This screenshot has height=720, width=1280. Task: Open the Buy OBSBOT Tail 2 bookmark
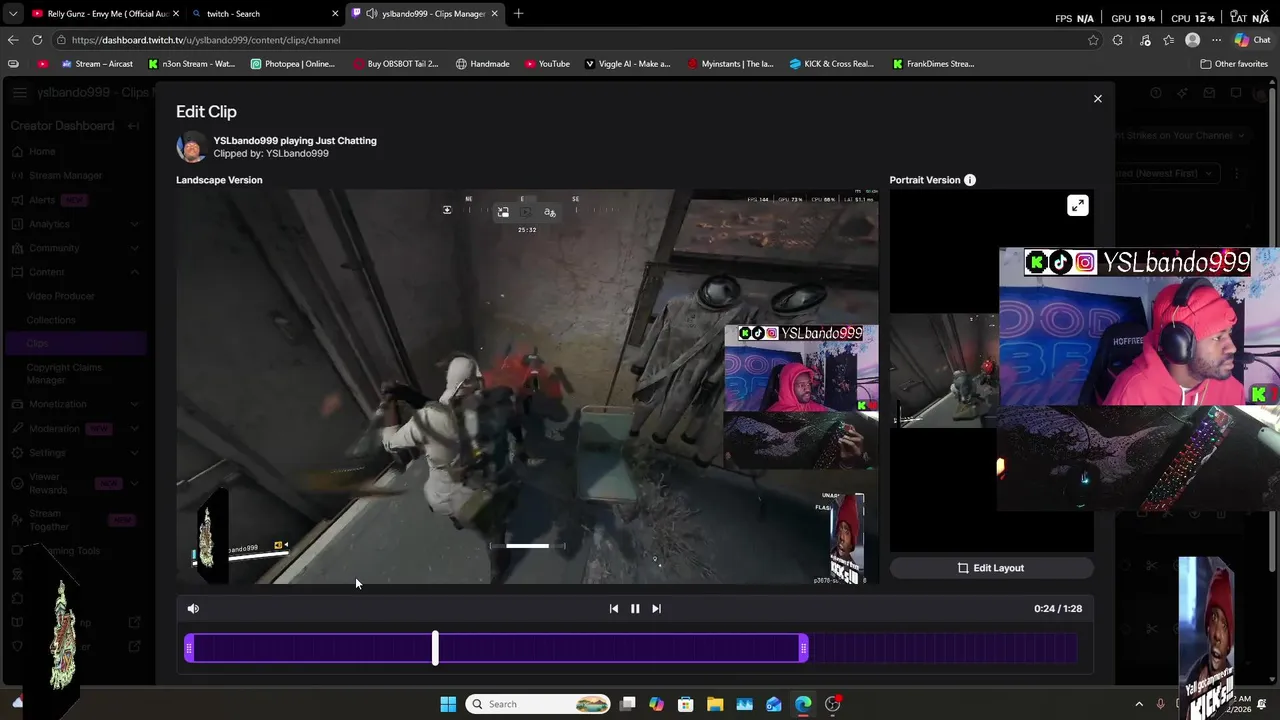[396, 64]
